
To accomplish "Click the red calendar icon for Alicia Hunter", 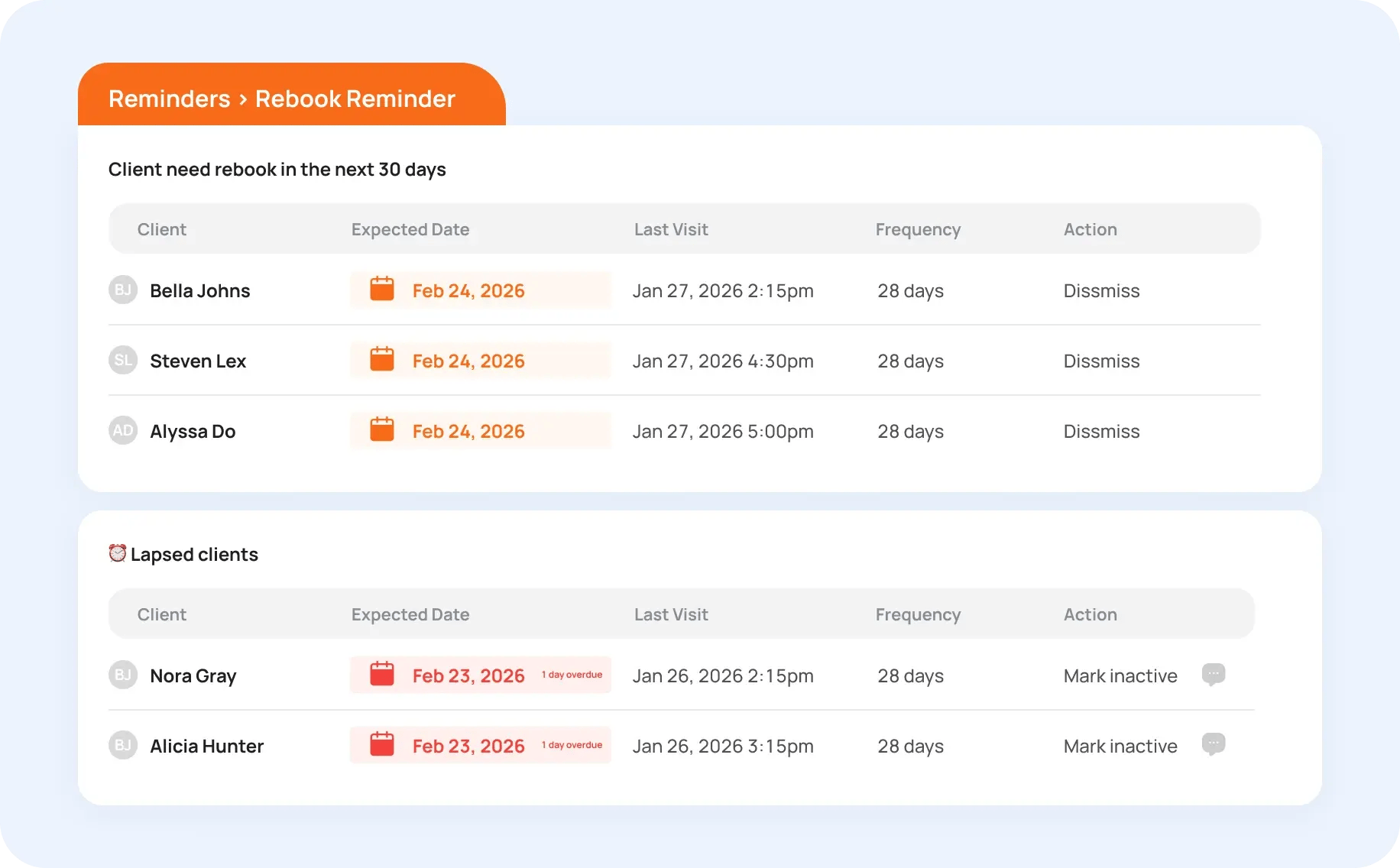I will (x=381, y=745).
